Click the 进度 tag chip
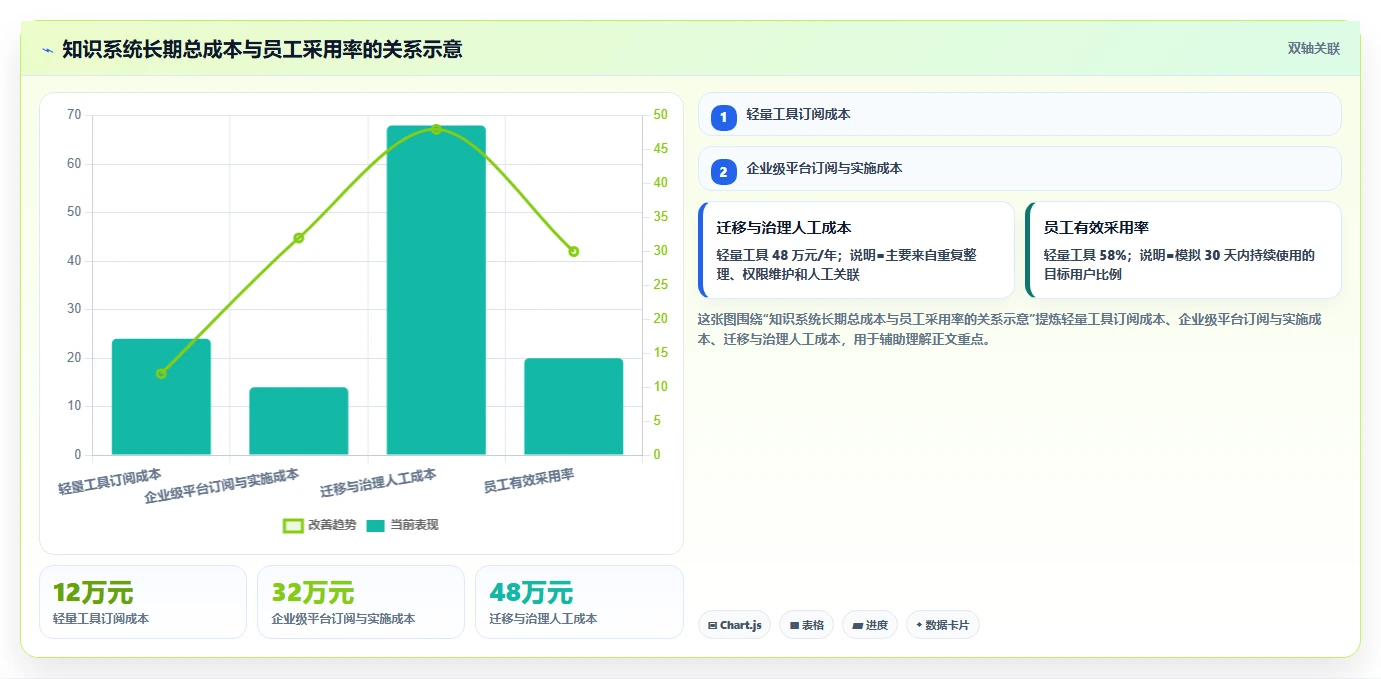 tap(870, 625)
